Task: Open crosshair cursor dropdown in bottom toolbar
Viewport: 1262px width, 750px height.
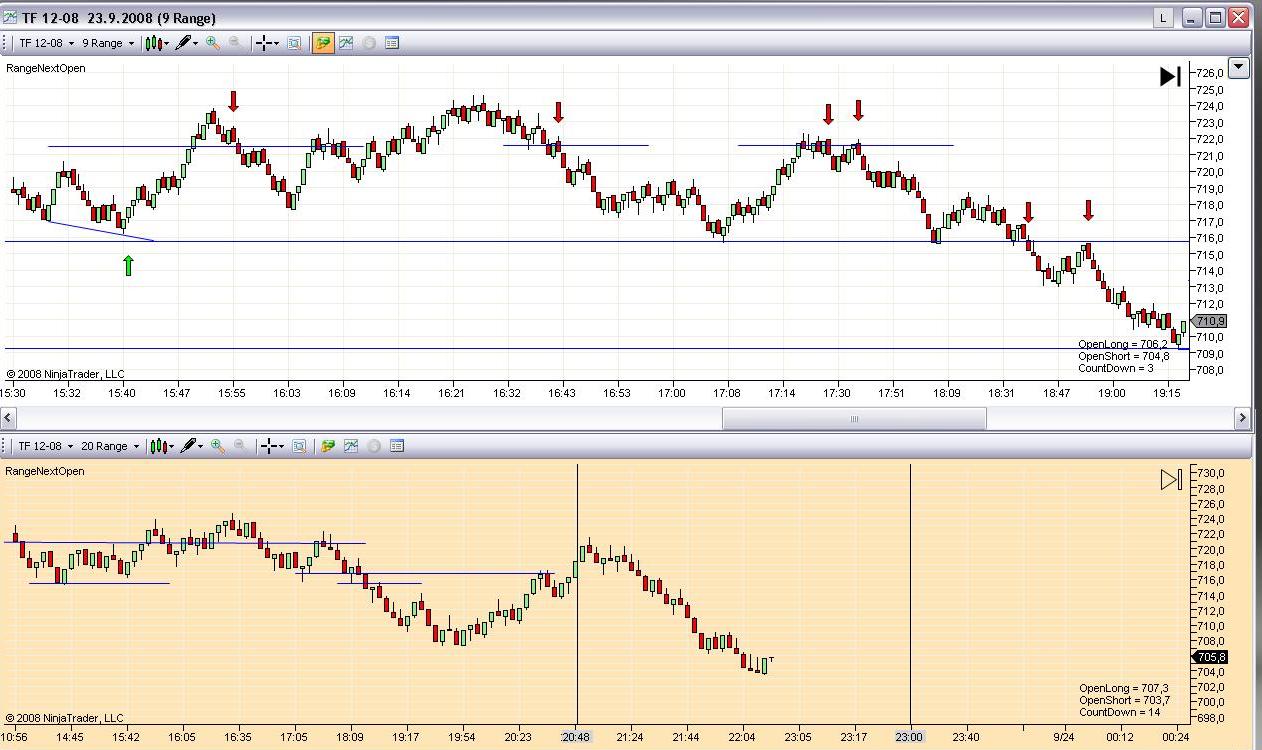Action: pyautogui.click(x=271, y=446)
